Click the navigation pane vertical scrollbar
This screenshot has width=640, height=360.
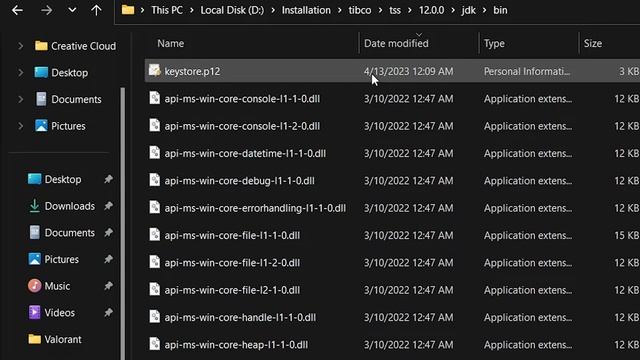122,224
